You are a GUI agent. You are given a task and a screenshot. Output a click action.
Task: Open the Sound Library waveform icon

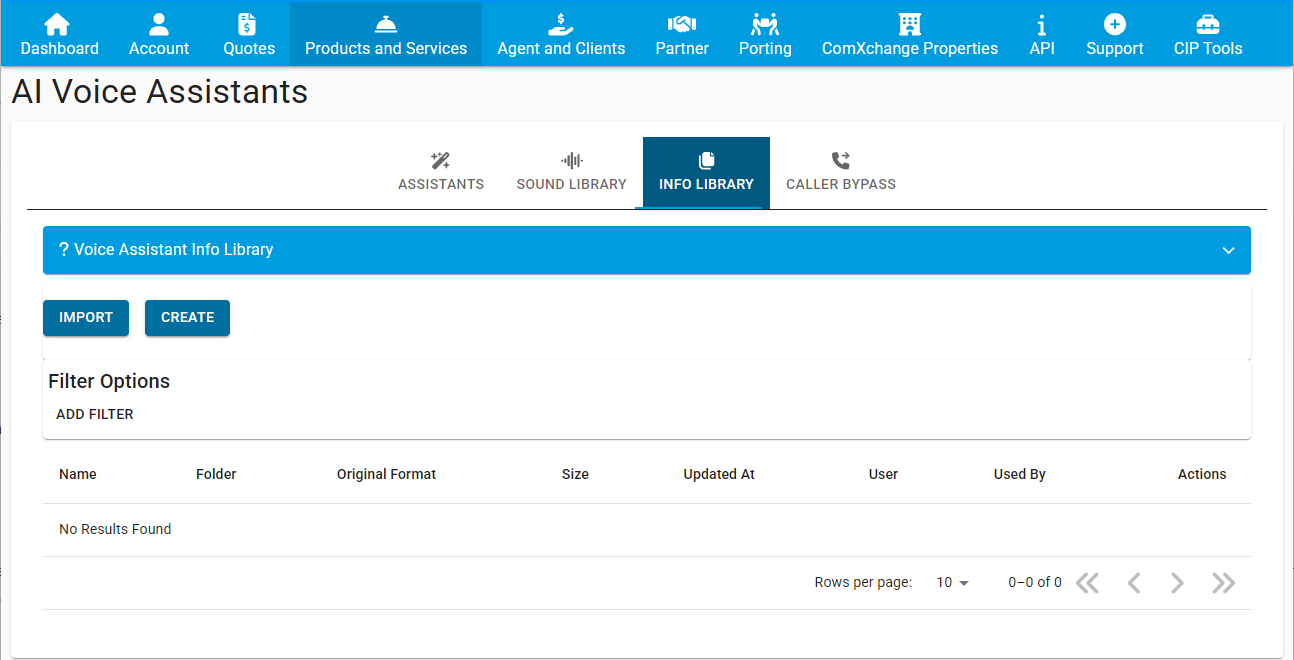pos(571,159)
